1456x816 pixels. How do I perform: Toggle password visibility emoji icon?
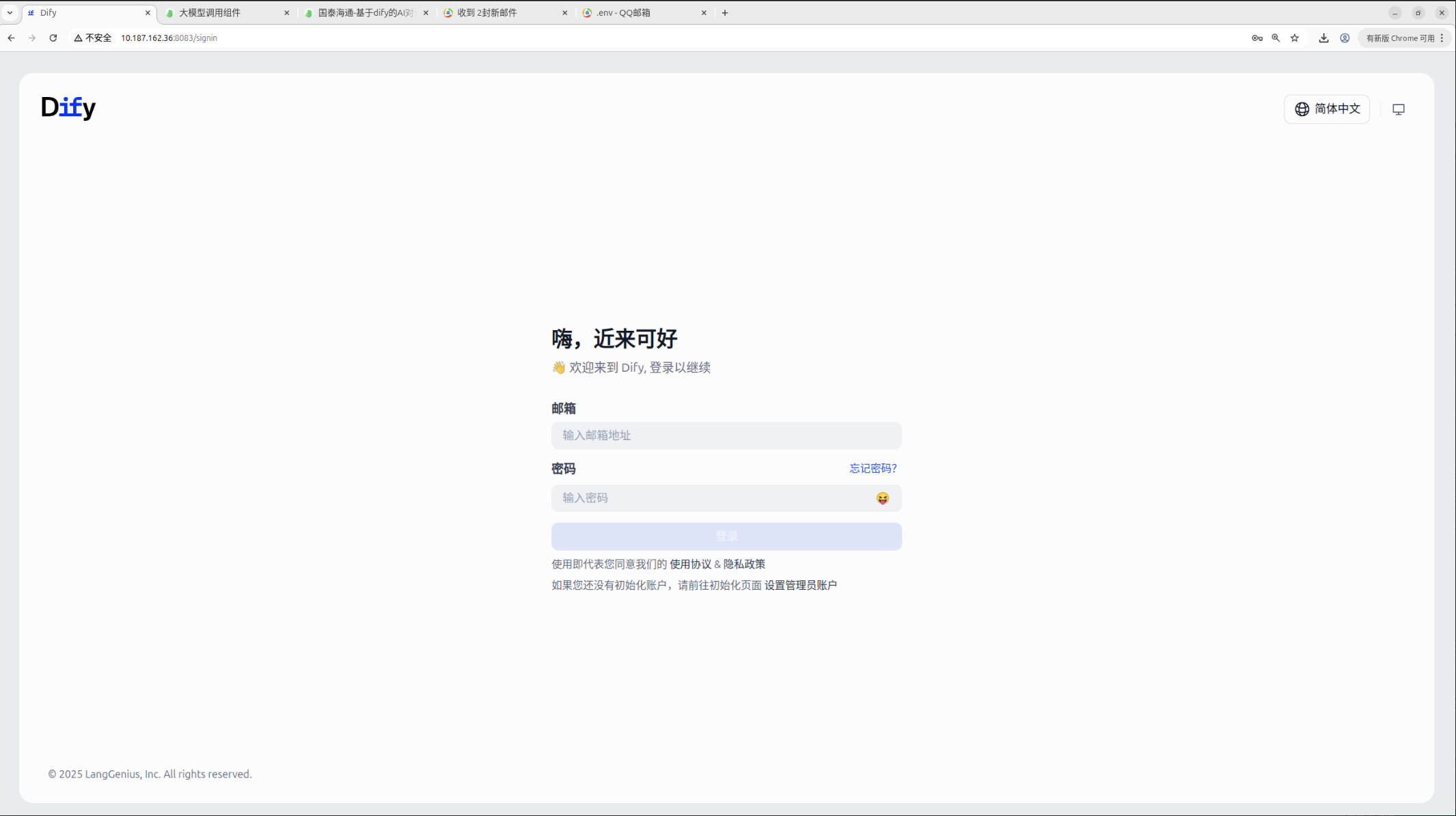click(882, 498)
